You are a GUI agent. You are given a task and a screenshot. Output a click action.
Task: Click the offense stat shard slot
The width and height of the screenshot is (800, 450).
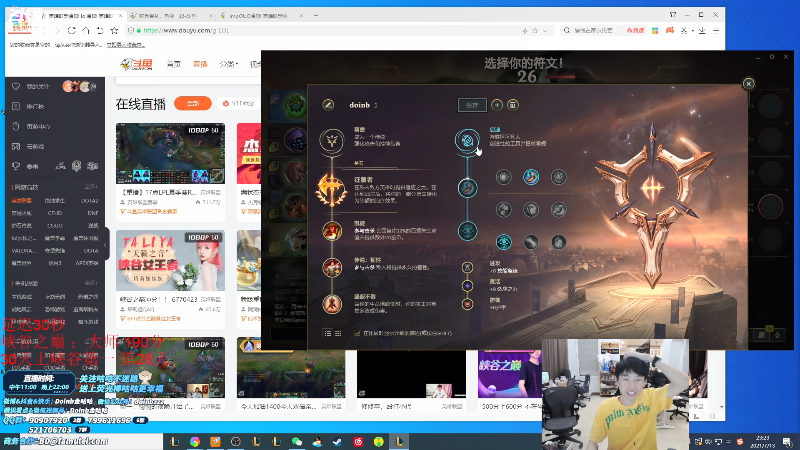click(x=467, y=267)
